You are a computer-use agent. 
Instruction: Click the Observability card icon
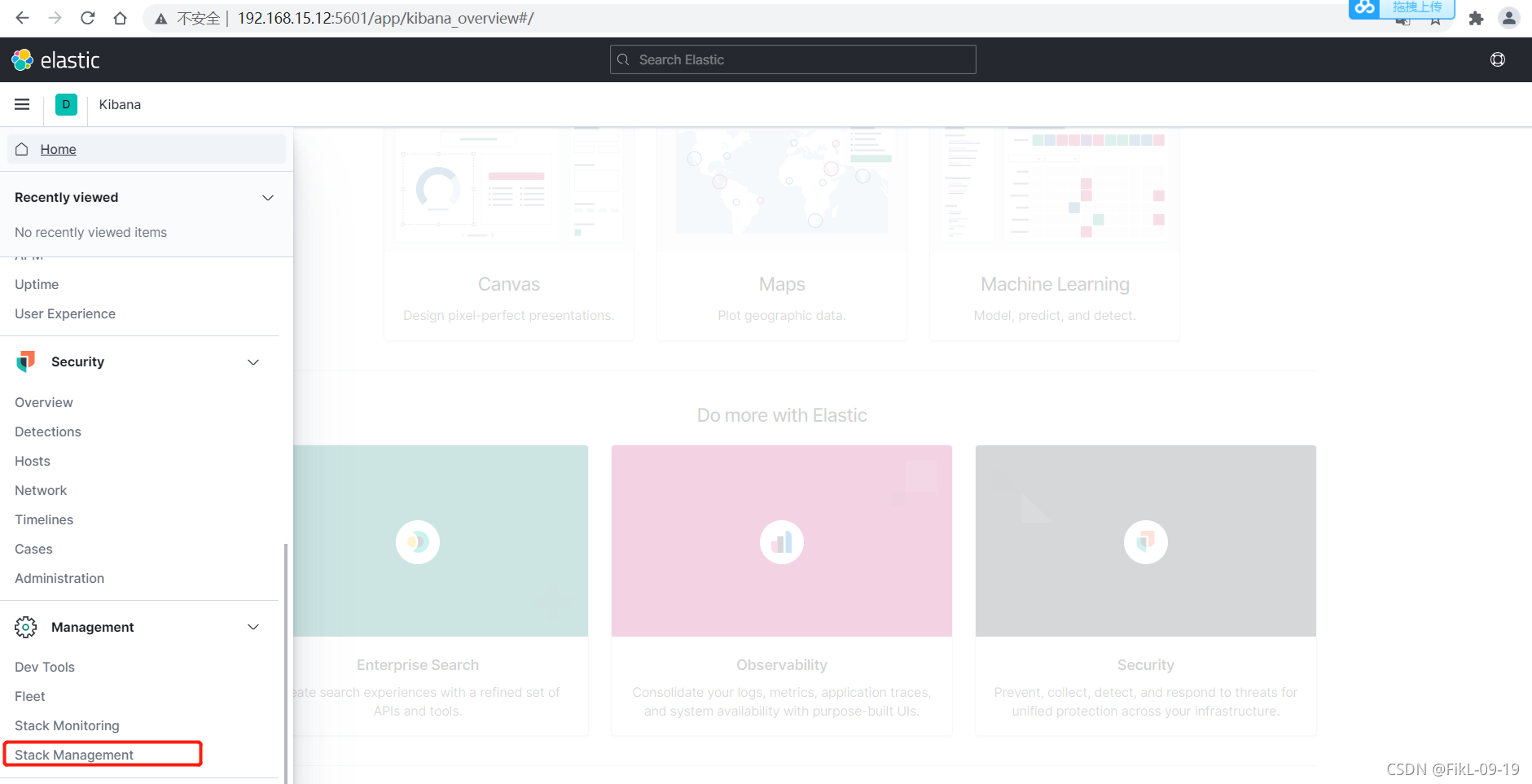tap(782, 541)
